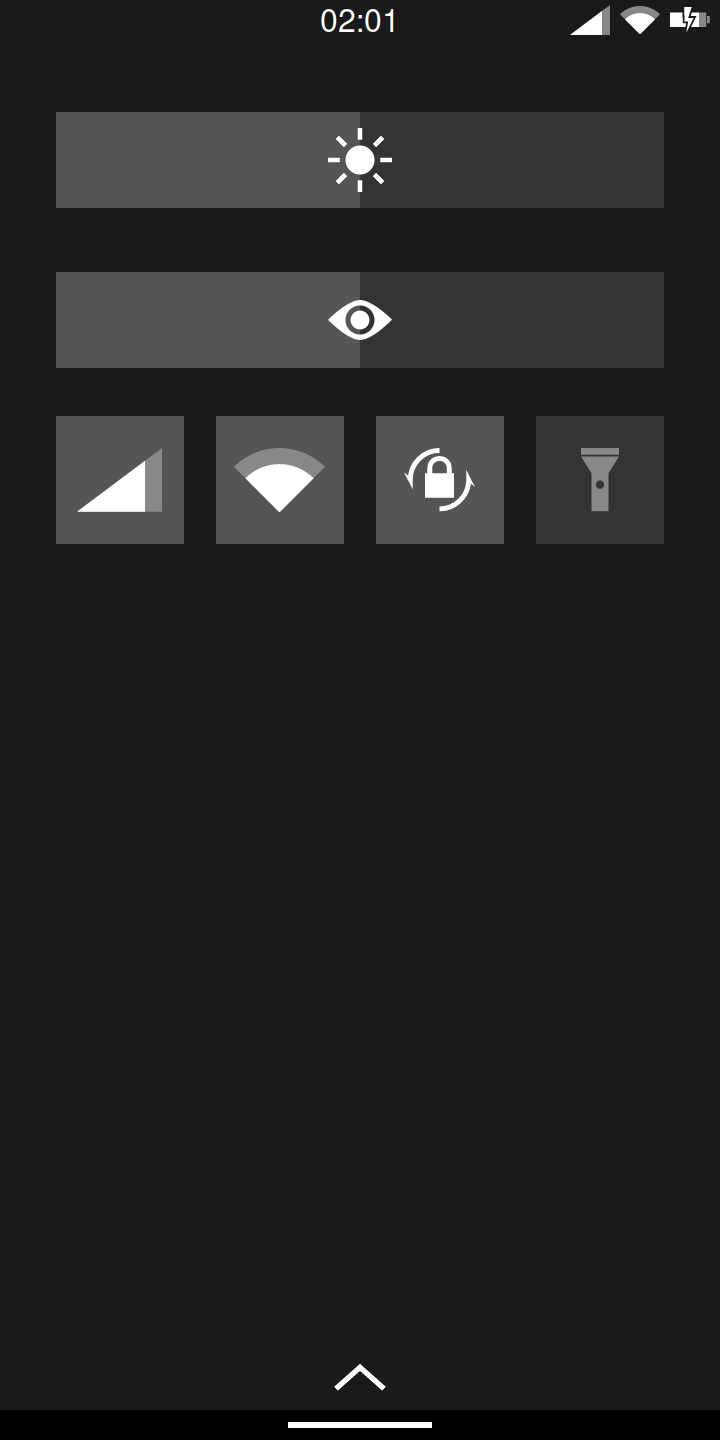The image size is (720, 1440).
Task: Click darker right portion of brightness slider
Action: click(x=512, y=160)
